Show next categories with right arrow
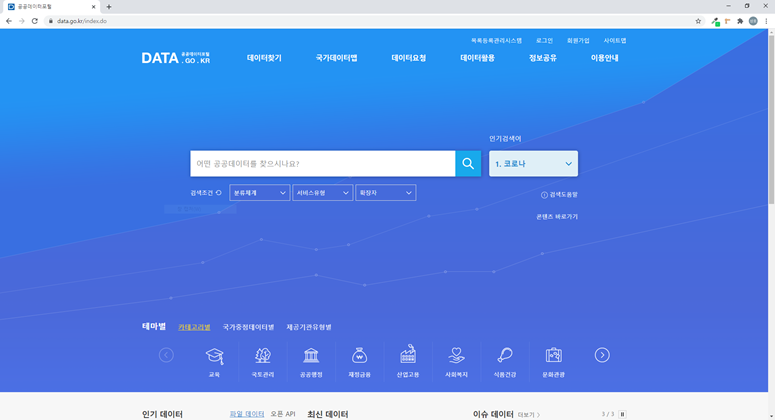 [602, 355]
